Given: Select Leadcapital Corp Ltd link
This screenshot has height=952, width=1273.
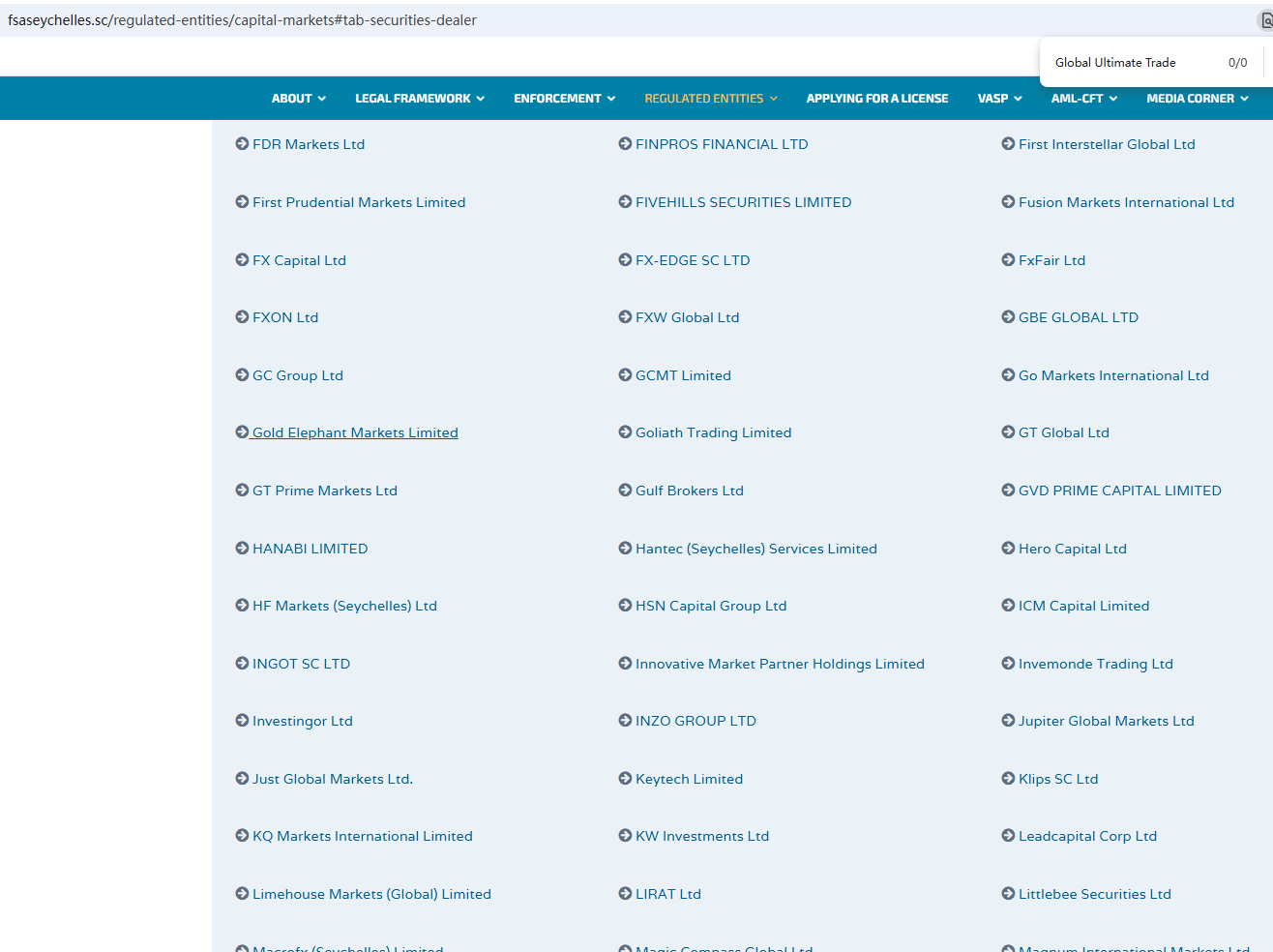Looking at the screenshot, I should (1087, 836).
